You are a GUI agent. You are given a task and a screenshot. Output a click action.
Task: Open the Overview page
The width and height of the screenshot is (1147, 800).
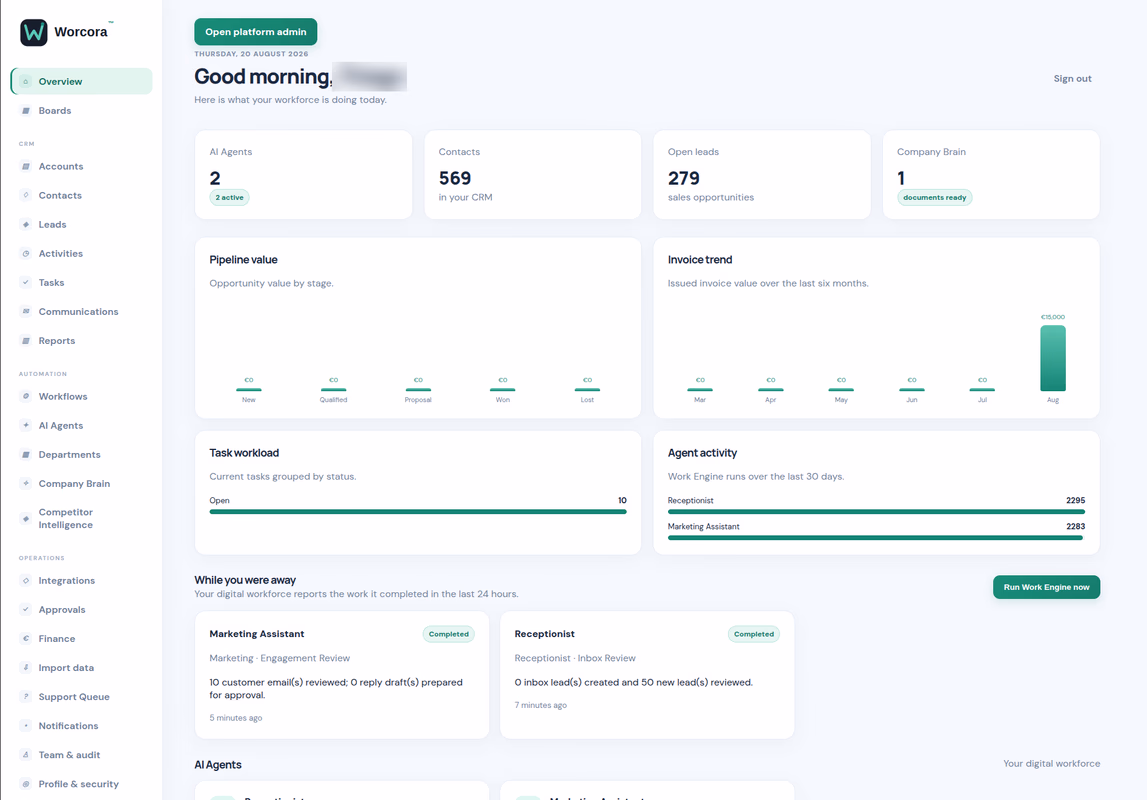coord(81,81)
